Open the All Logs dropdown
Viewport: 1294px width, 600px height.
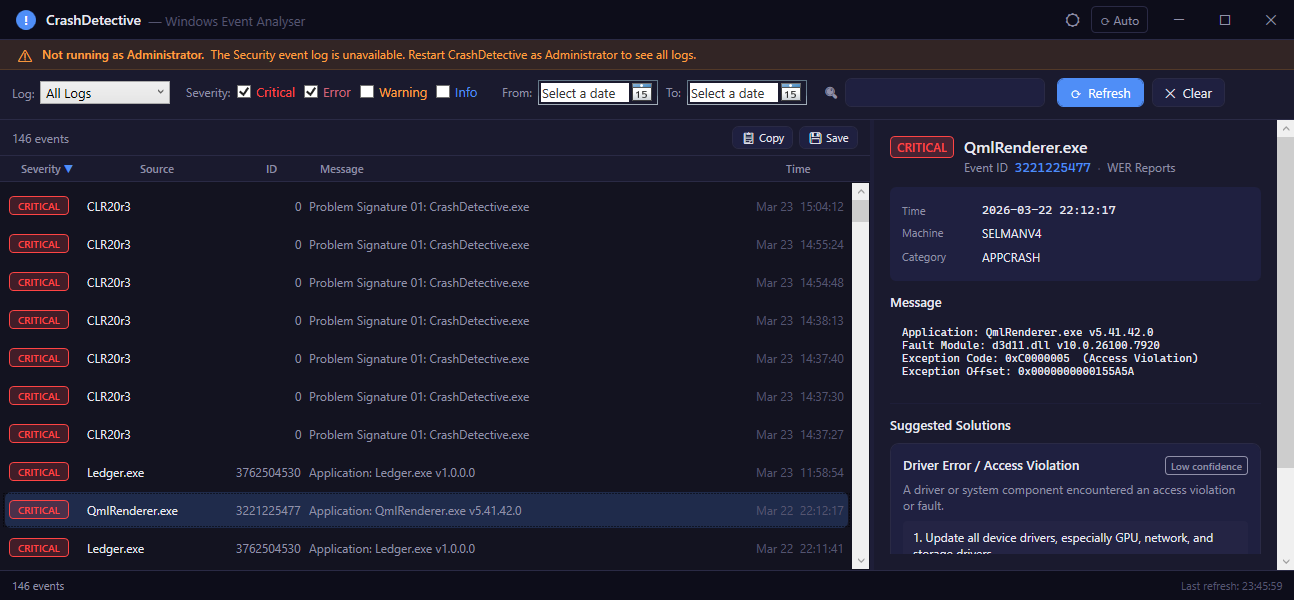click(x=105, y=93)
